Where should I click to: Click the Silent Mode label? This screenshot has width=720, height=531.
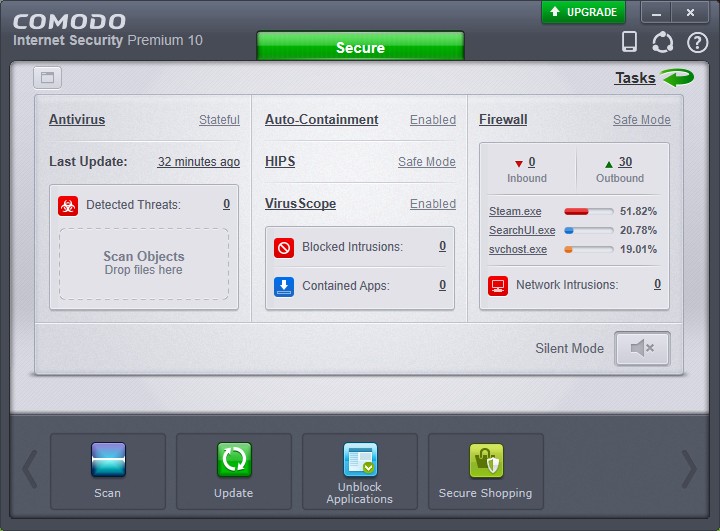tap(569, 349)
